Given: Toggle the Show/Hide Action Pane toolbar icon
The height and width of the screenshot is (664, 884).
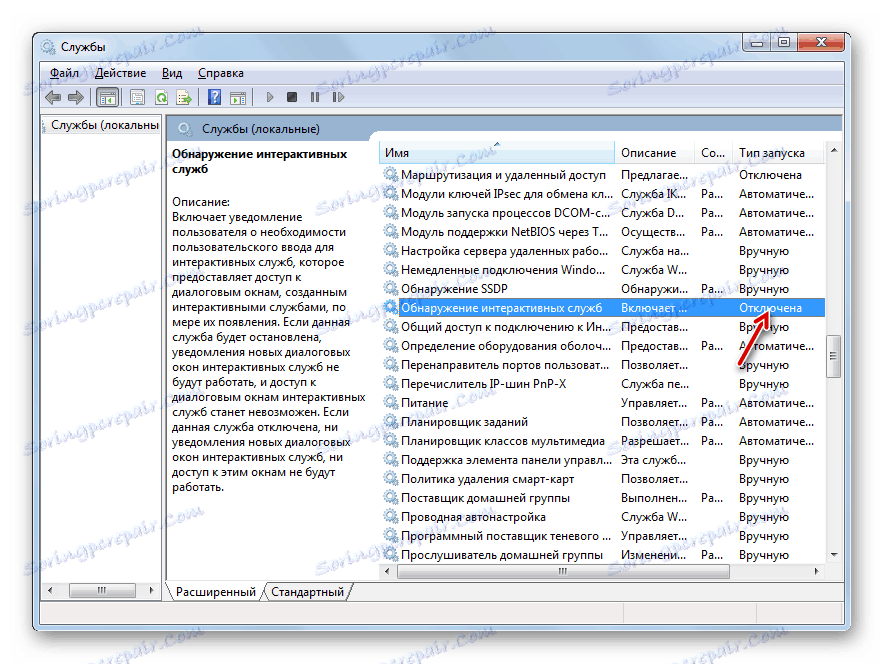Looking at the screenshot, I should click(x=238, y=98).
